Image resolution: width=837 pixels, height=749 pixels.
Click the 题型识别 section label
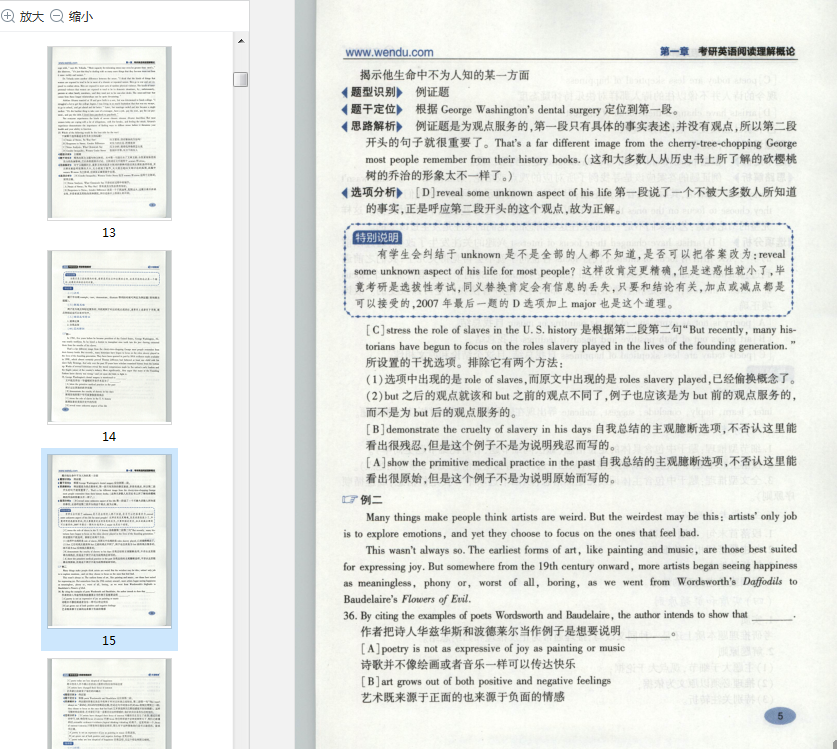pos(373,92)
